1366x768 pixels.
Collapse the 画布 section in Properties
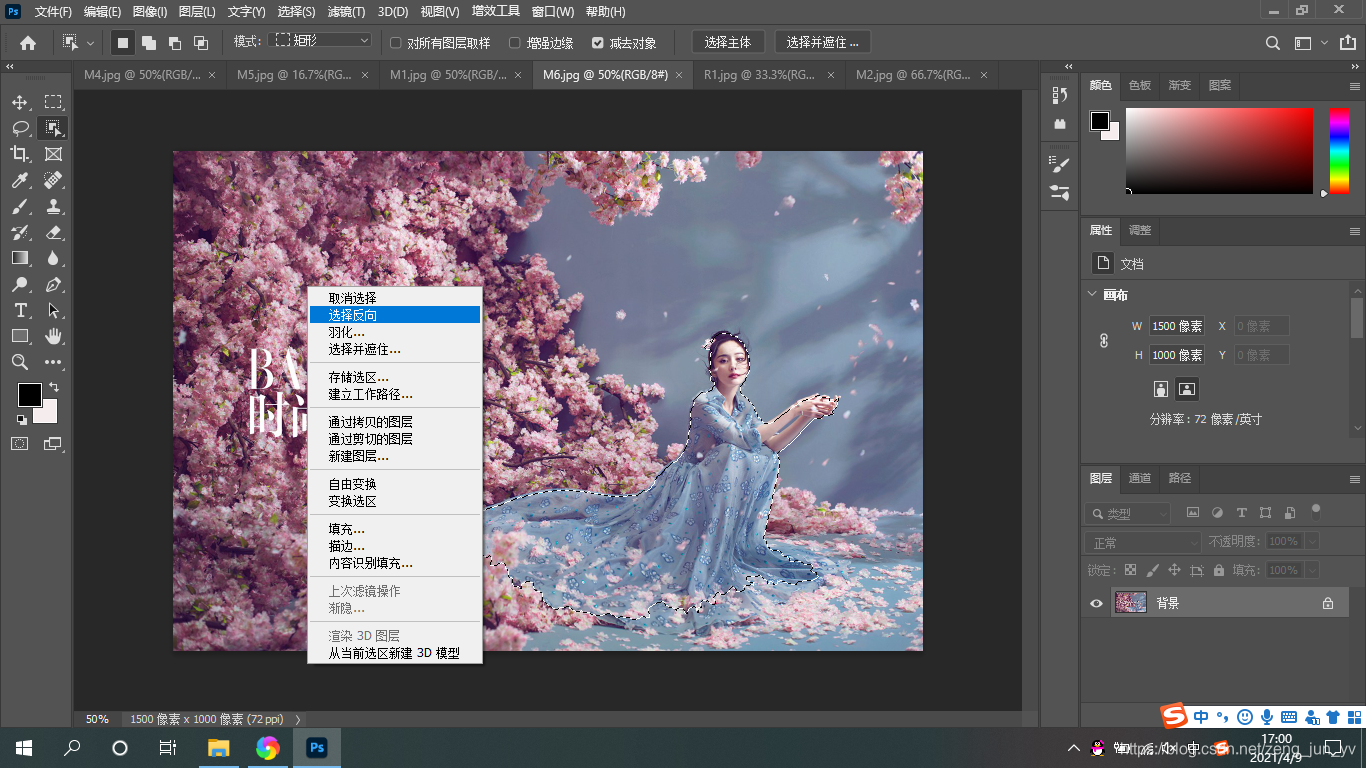[x=1092, y=294]
